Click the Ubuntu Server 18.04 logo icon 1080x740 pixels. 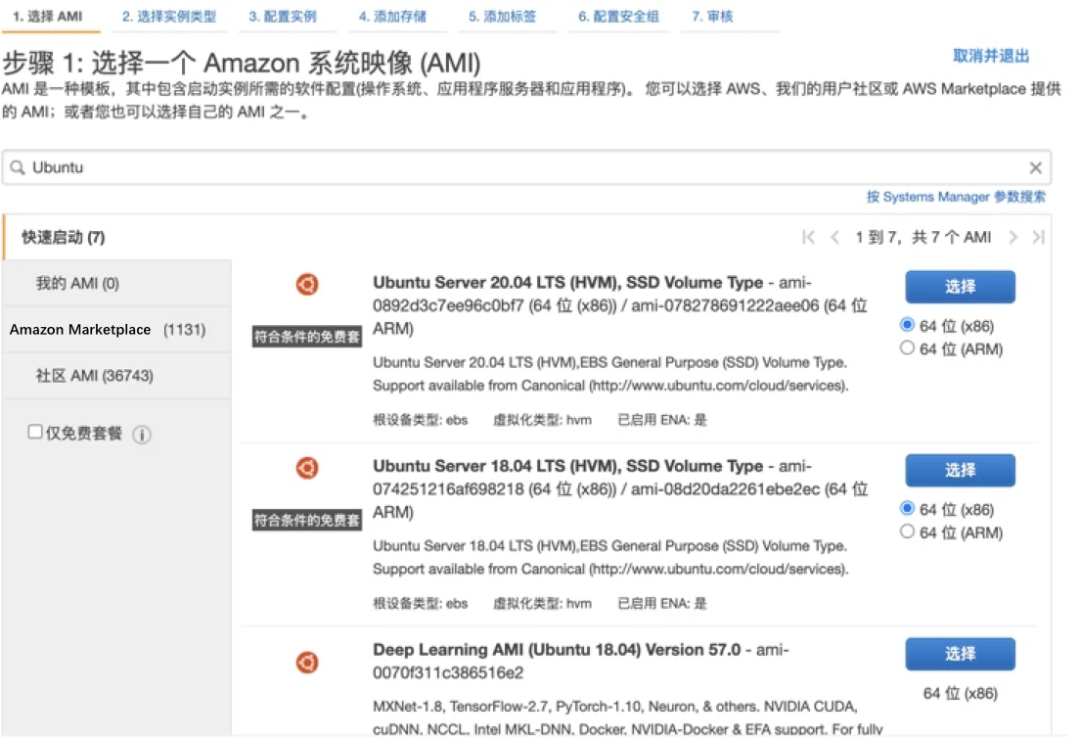[x=307, y=468]
